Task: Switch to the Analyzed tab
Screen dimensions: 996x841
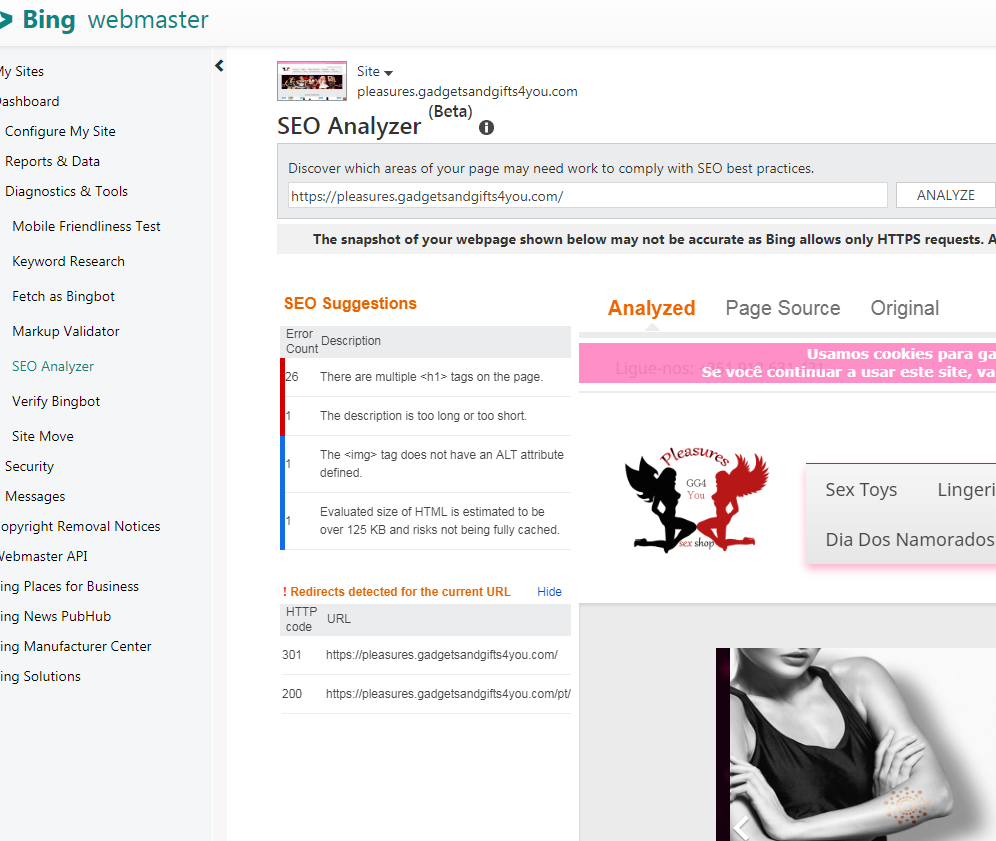Action: click(x=652, y=308)
